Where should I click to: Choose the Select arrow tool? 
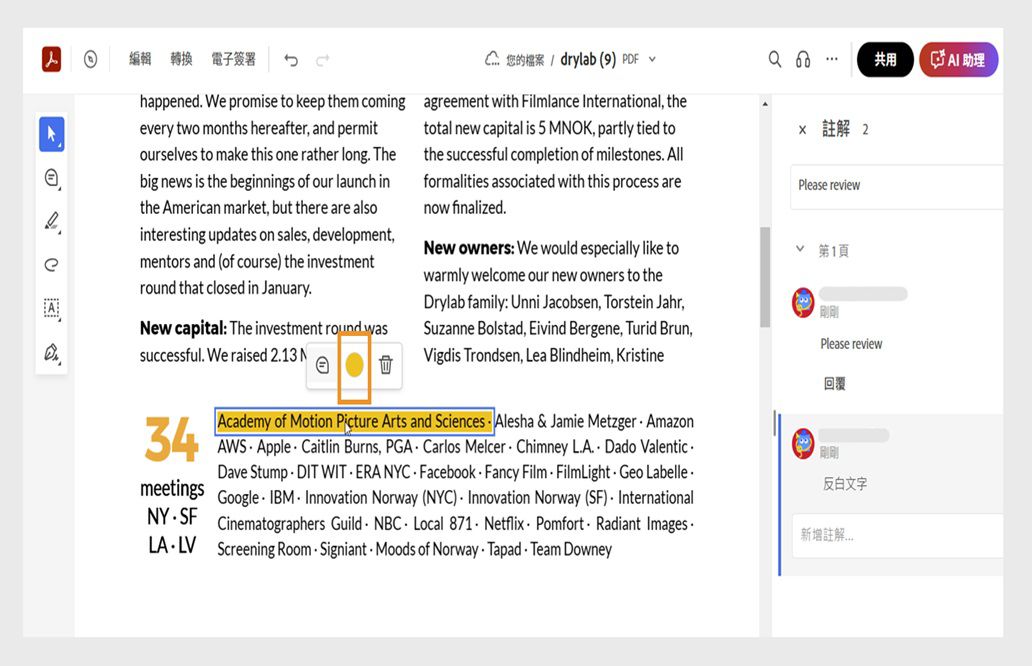coord(51,134)
